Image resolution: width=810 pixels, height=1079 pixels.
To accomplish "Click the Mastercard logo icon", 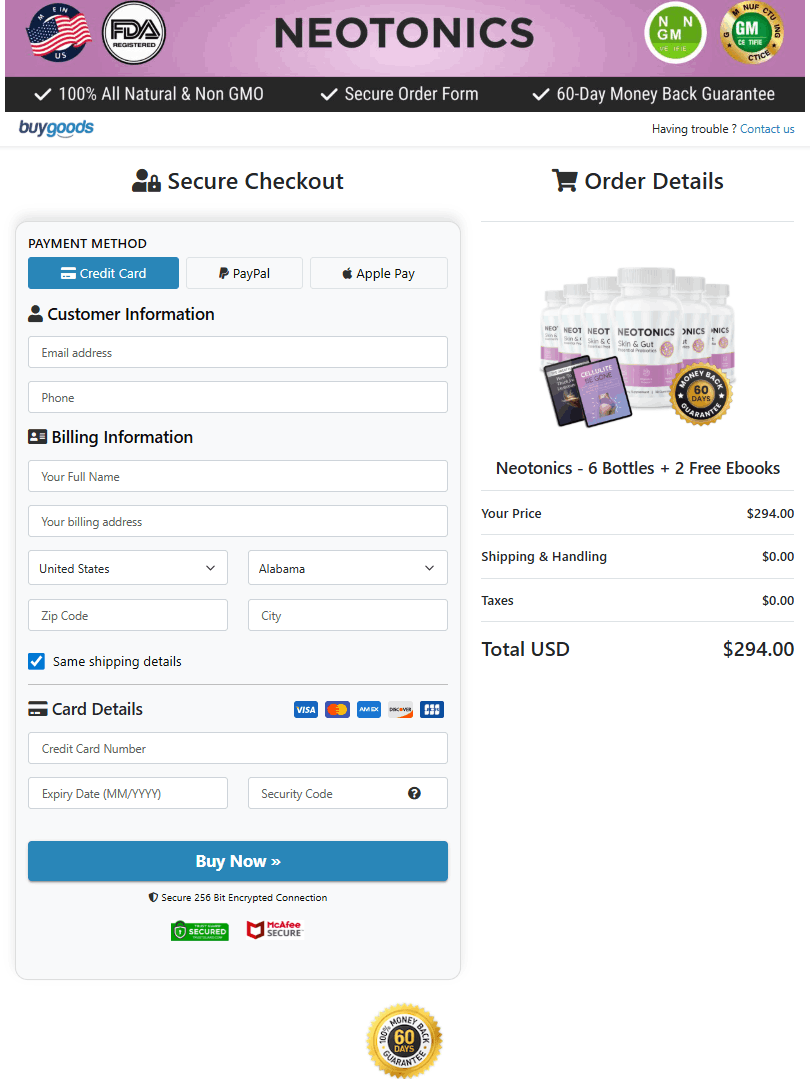I will pos(338,710).
